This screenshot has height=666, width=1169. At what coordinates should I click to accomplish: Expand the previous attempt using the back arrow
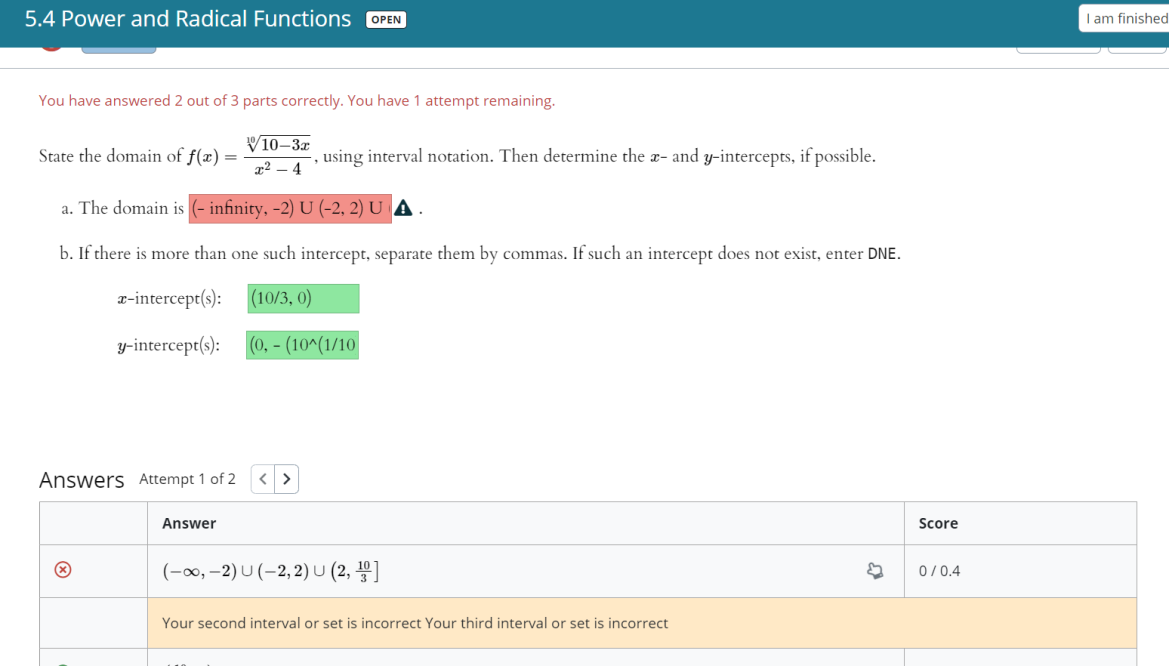pos(262,479)
